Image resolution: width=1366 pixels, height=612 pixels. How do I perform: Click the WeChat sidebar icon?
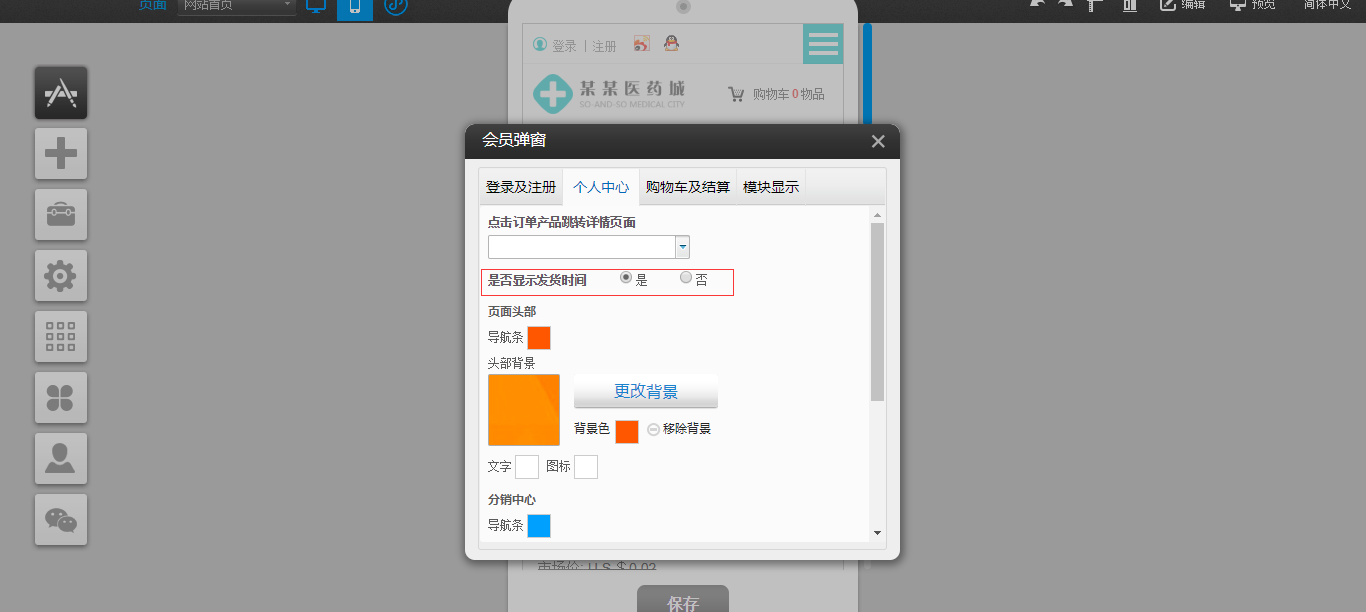(x=61, y=520)
